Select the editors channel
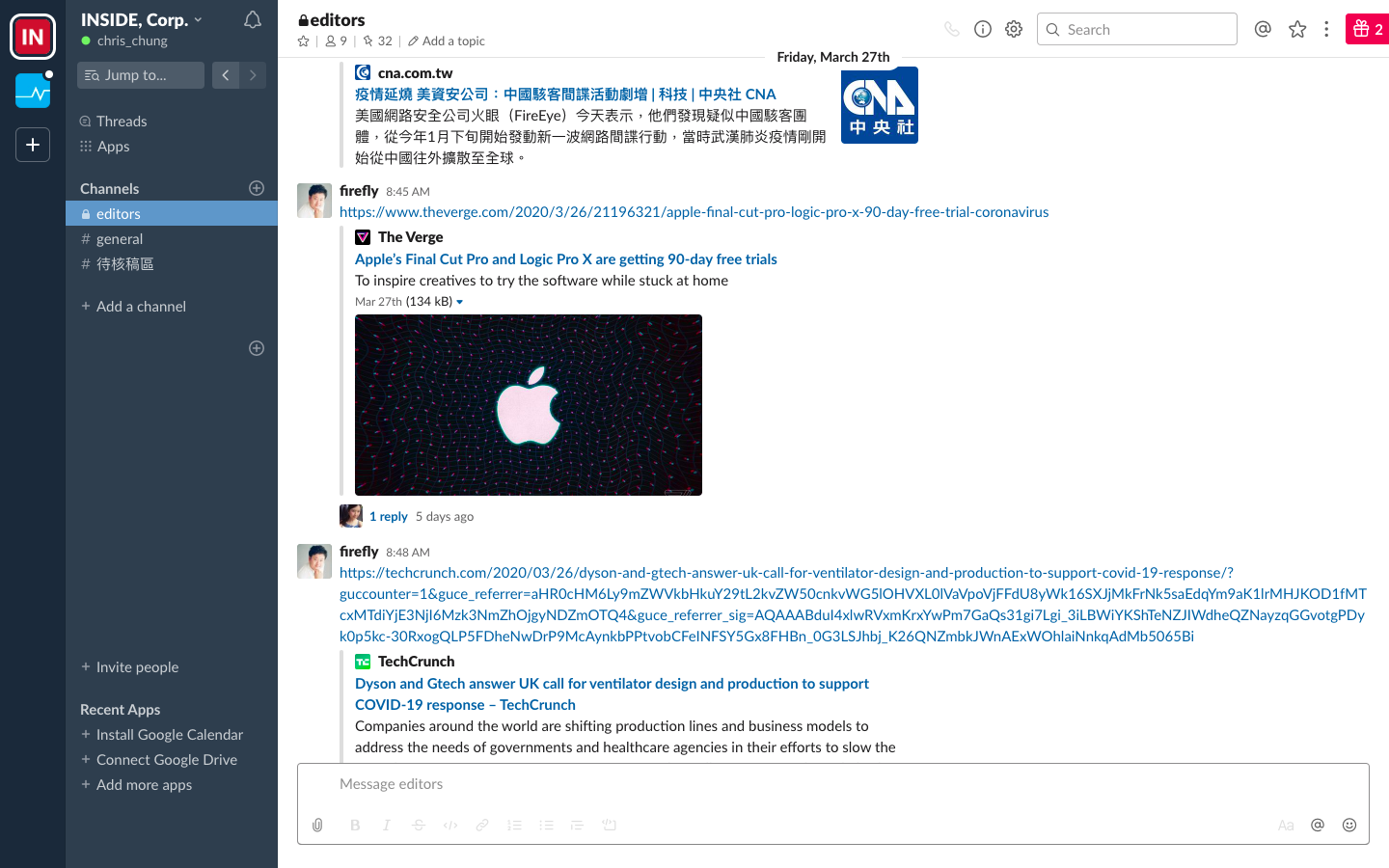This screenshot has height=868, width=1389. pos(172,213)
